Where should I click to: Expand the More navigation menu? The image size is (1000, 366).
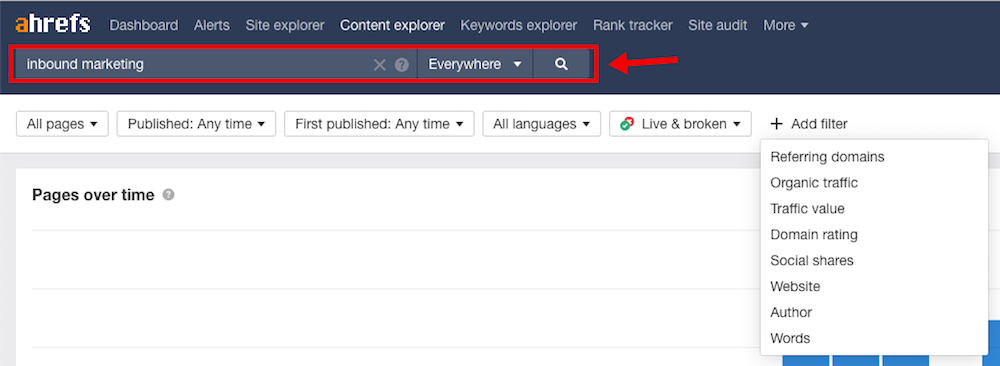[x=786, y=26]
